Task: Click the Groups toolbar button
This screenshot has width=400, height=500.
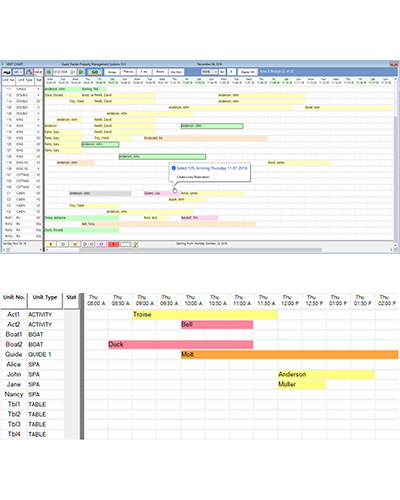Action: tap(112, 72)
